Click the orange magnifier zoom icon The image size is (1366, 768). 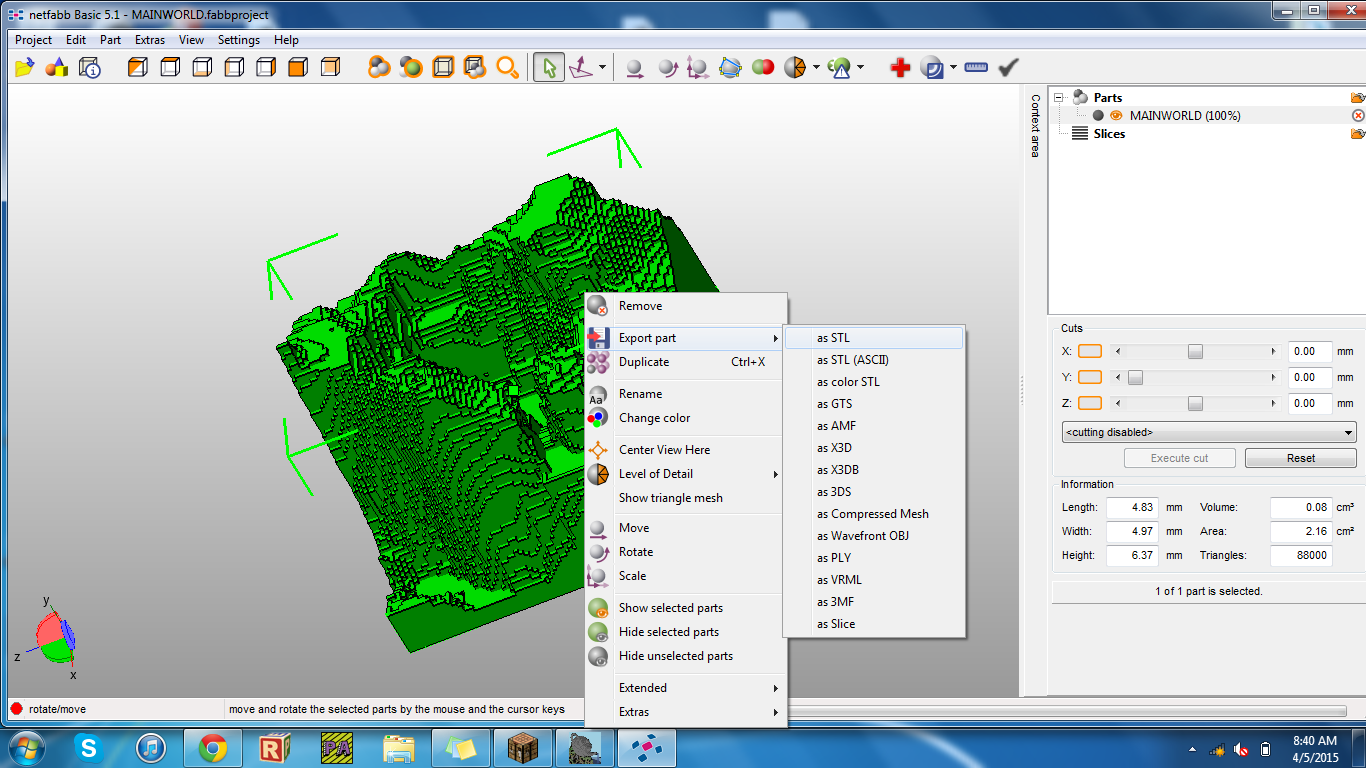click(508, 67)
